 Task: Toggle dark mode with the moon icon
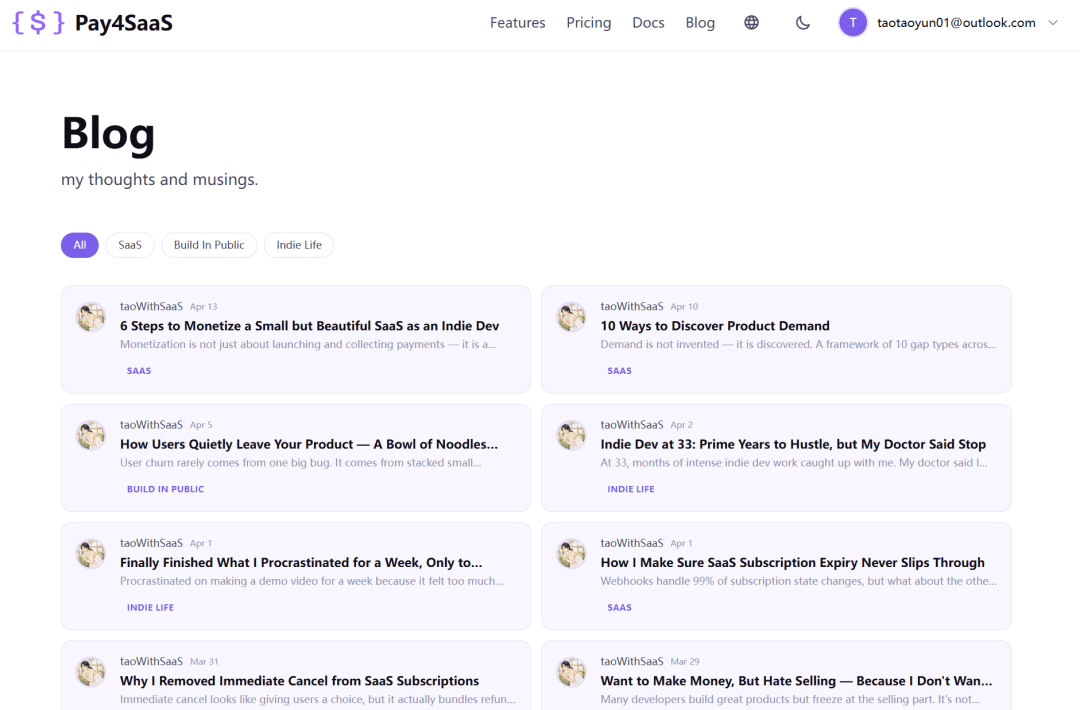[803, 23]
